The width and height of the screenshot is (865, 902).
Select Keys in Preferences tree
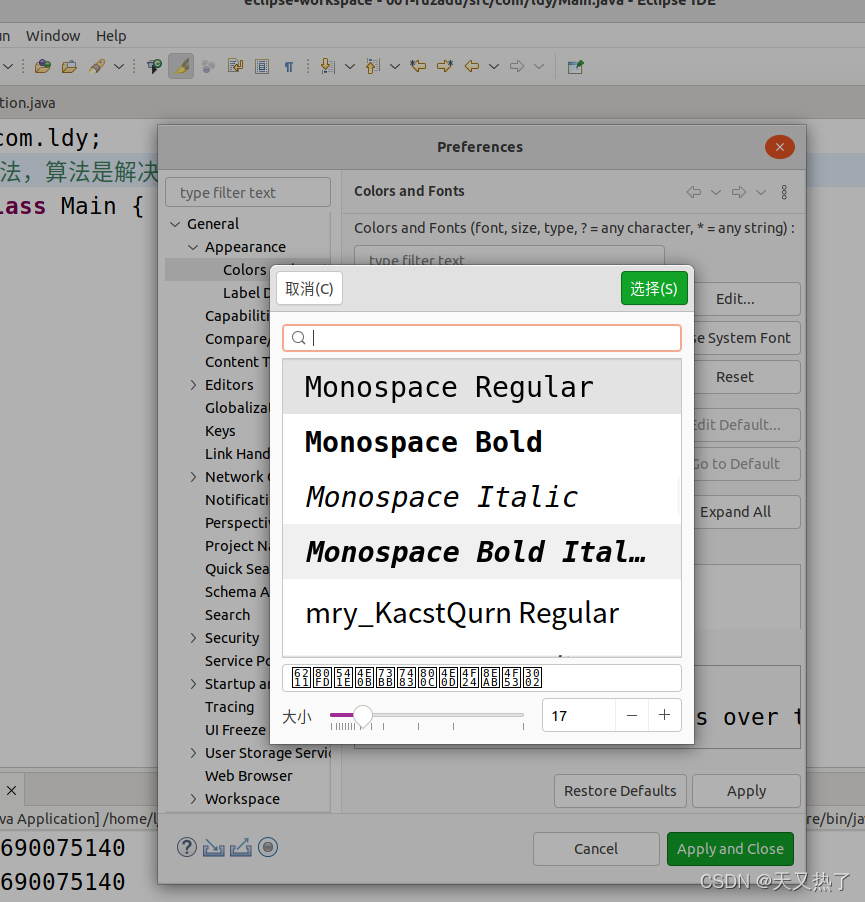point(220,431)
